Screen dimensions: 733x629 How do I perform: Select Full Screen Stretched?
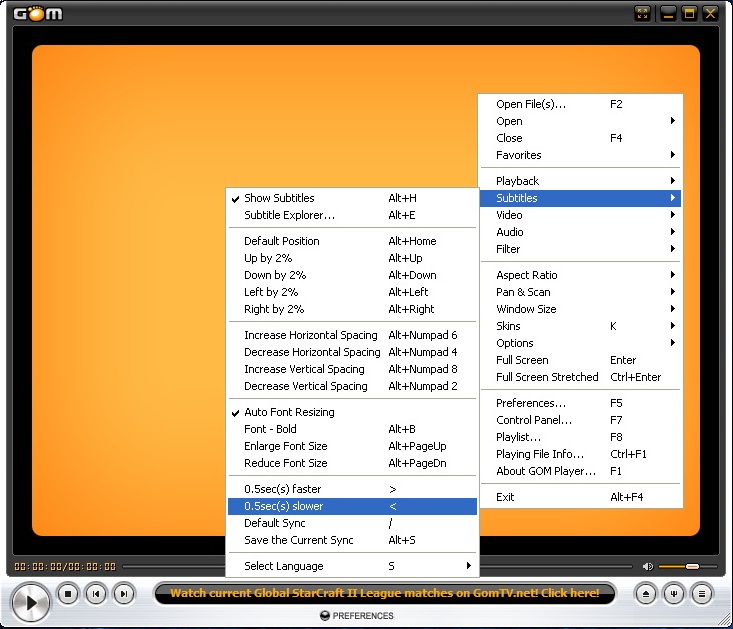(580, 377)
